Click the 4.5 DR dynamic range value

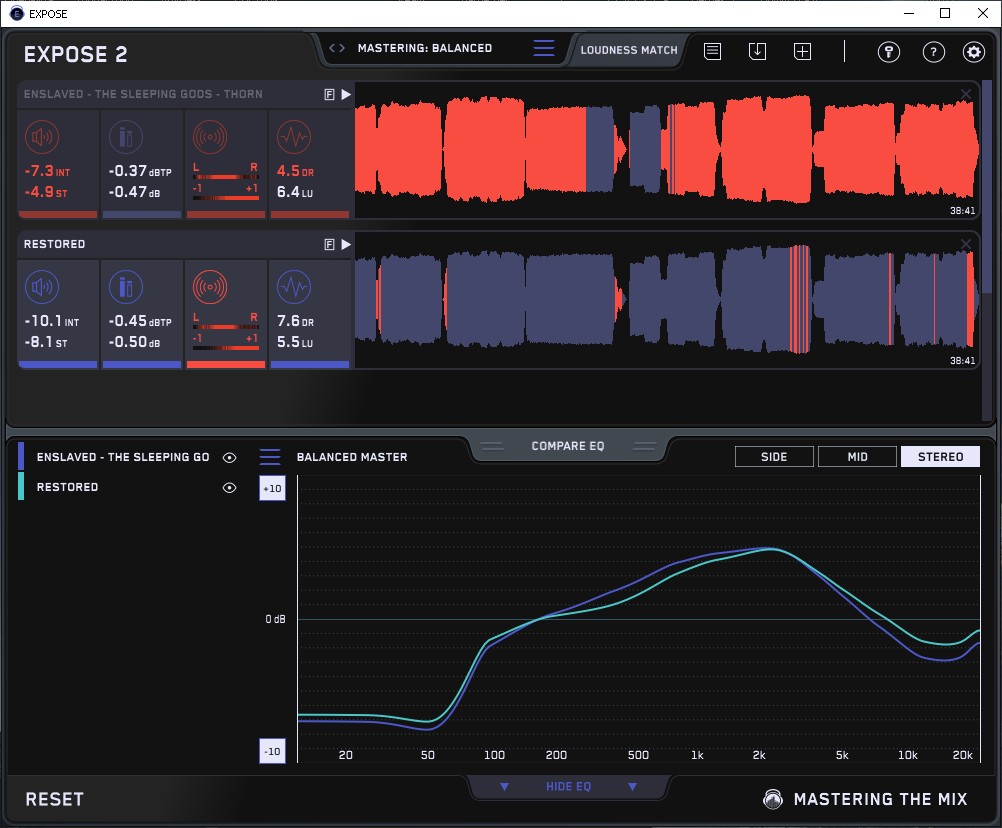coord(295,171)
